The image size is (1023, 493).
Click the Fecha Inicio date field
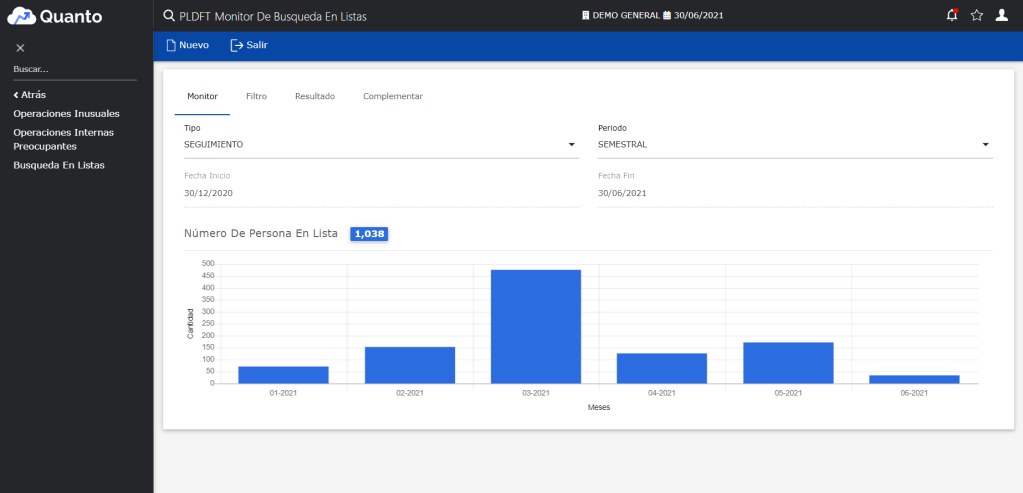[x=381, y=193]
